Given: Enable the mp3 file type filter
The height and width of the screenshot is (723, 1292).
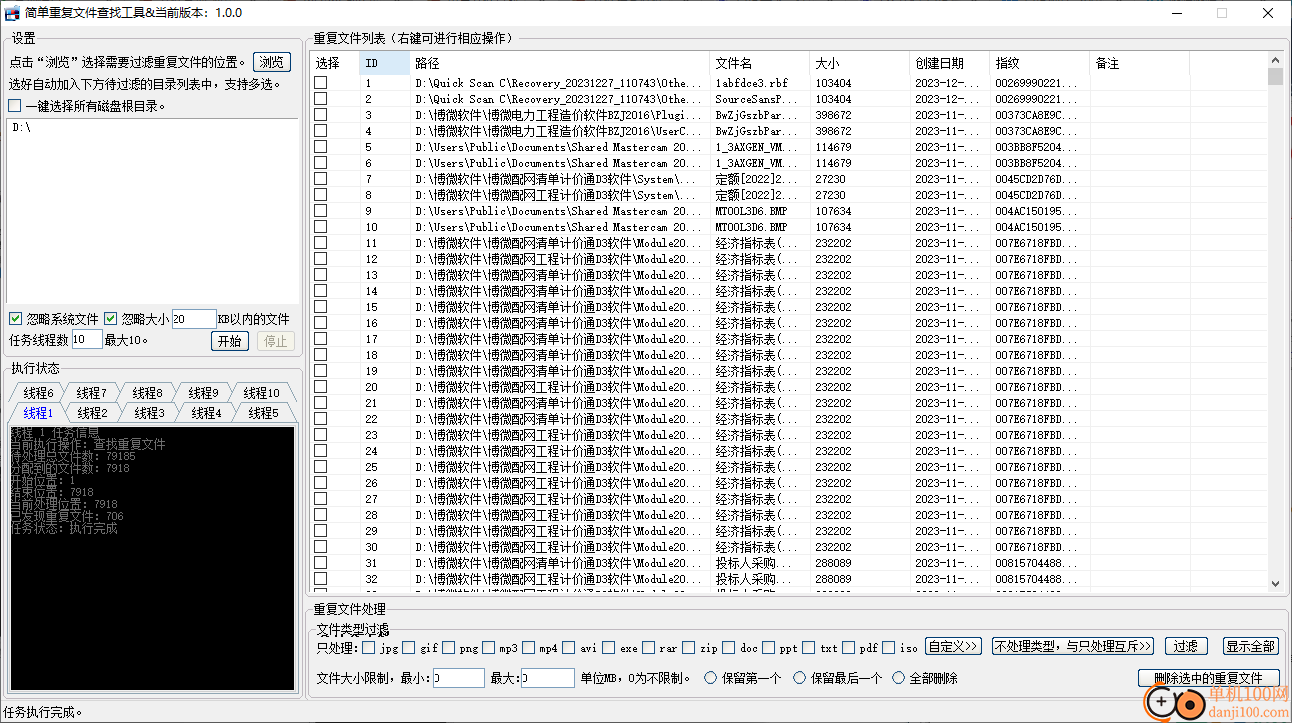Looking at the screenshot, I should 488,647.
